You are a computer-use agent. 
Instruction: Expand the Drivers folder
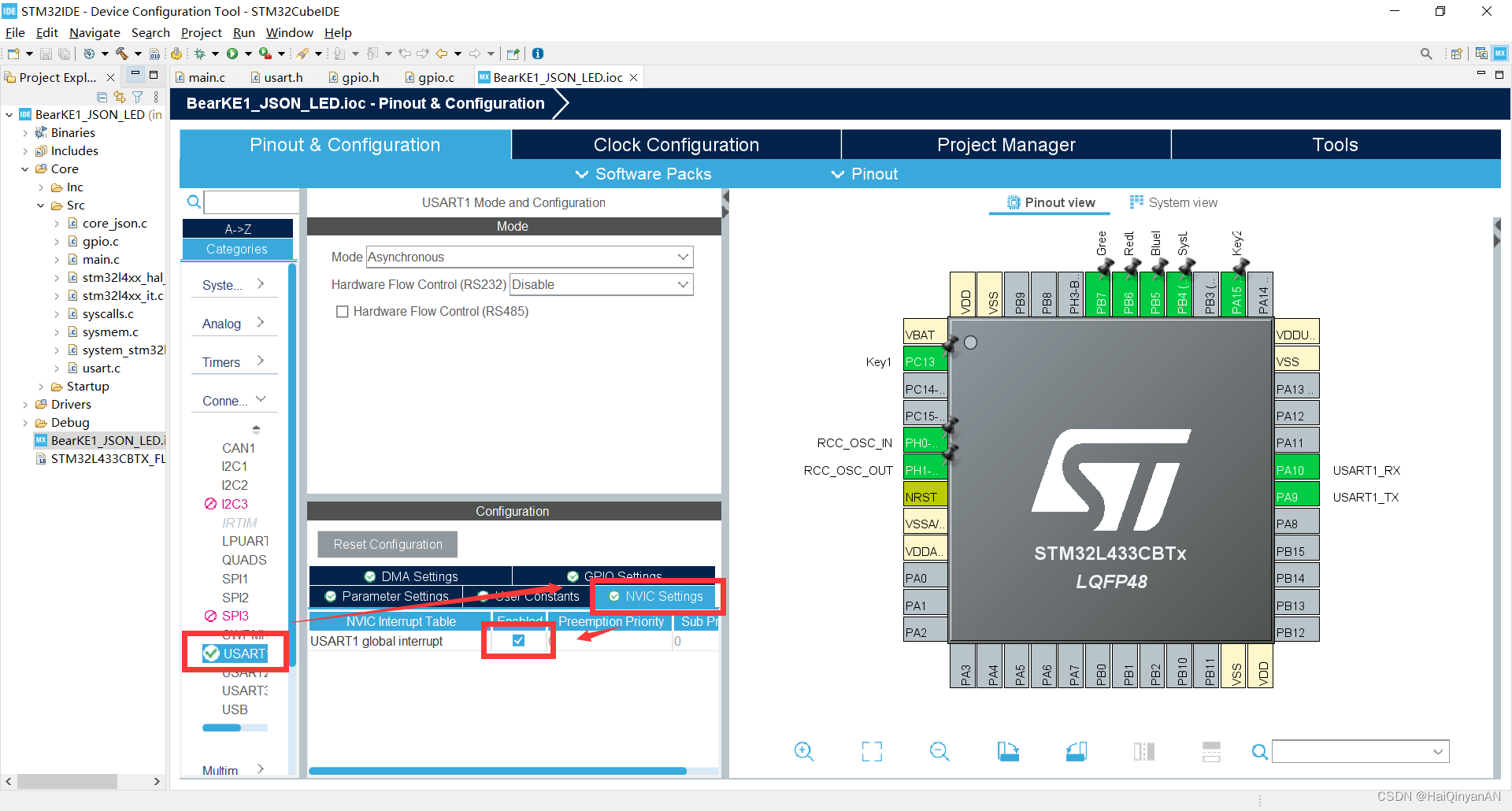point(25,405)
